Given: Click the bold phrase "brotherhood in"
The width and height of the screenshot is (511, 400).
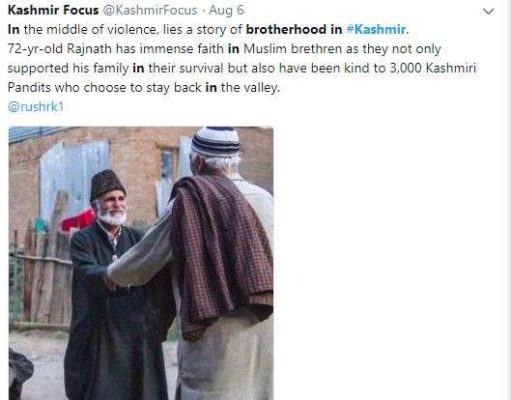Looking at the screenshot, I should click(294, 29).
